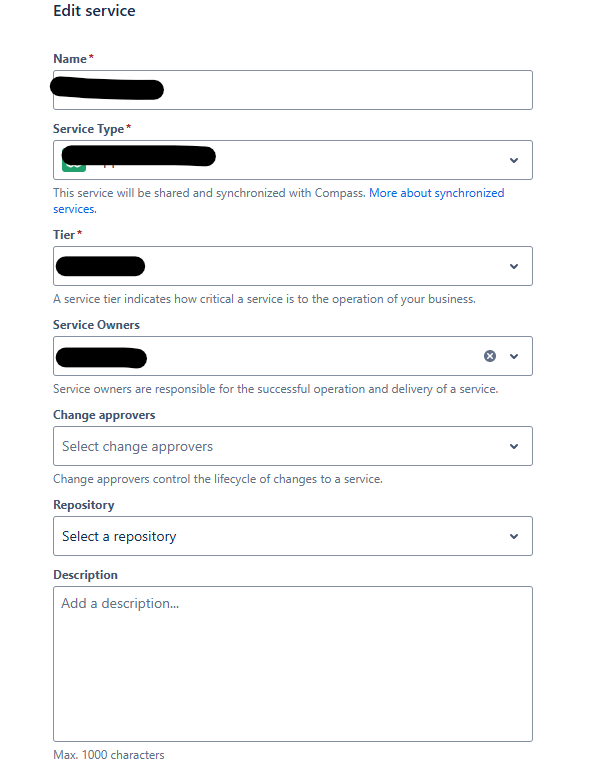Click the 'Description' field label
Image resolution: width=589 pixels, height=776 pixels.
pos(85,575)
